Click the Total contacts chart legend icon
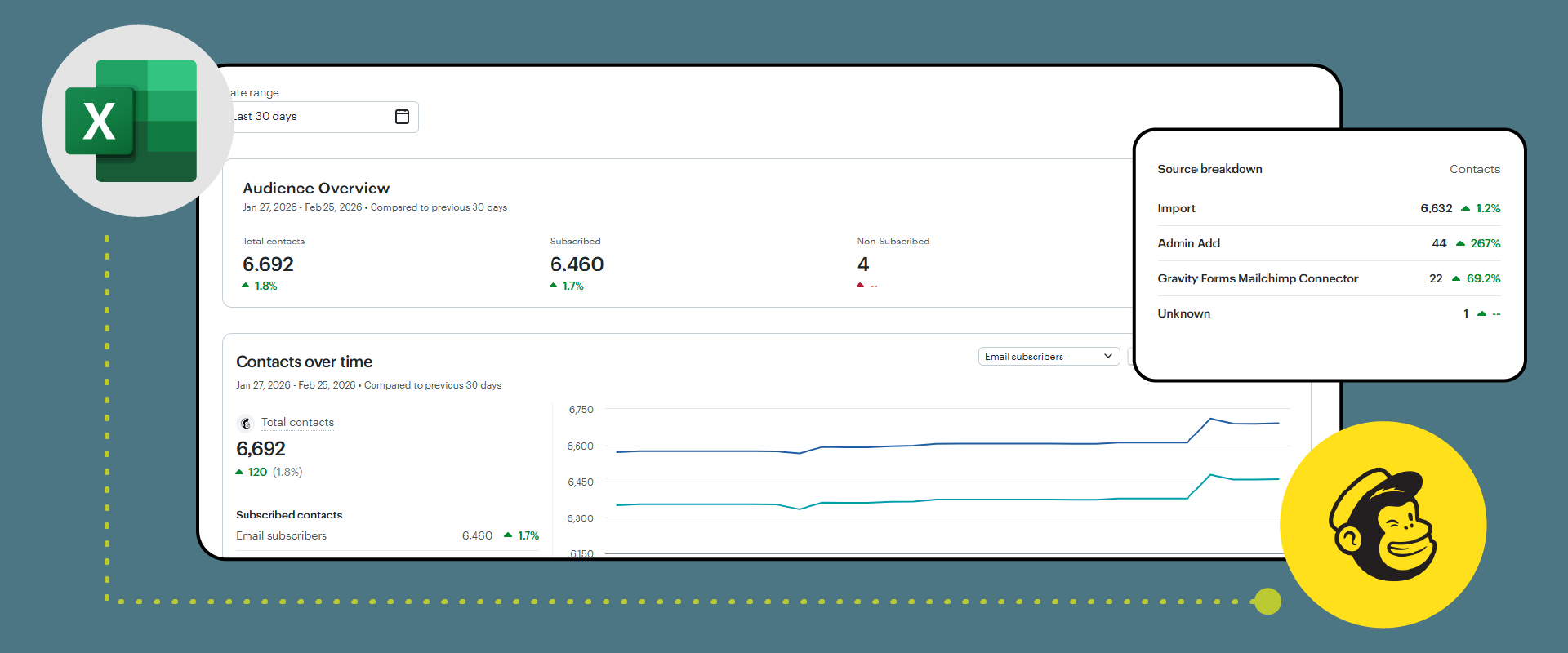Screen dimensions: 1568x653 245,423
